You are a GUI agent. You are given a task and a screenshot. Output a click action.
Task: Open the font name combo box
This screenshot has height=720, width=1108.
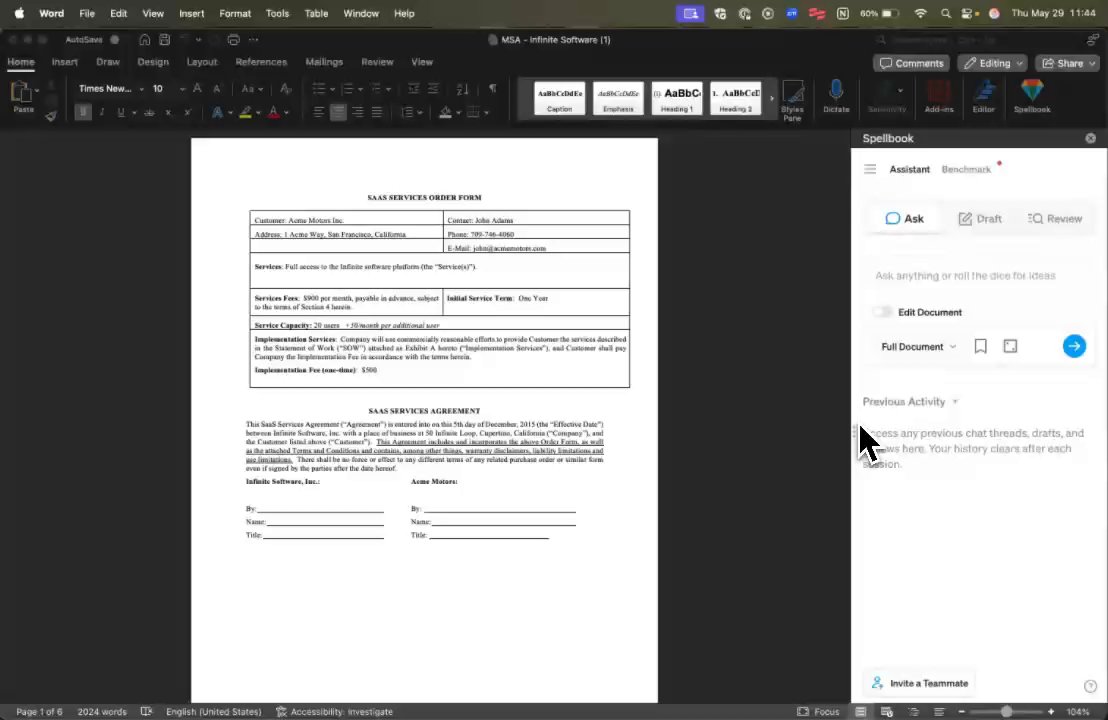coord(110,88)
